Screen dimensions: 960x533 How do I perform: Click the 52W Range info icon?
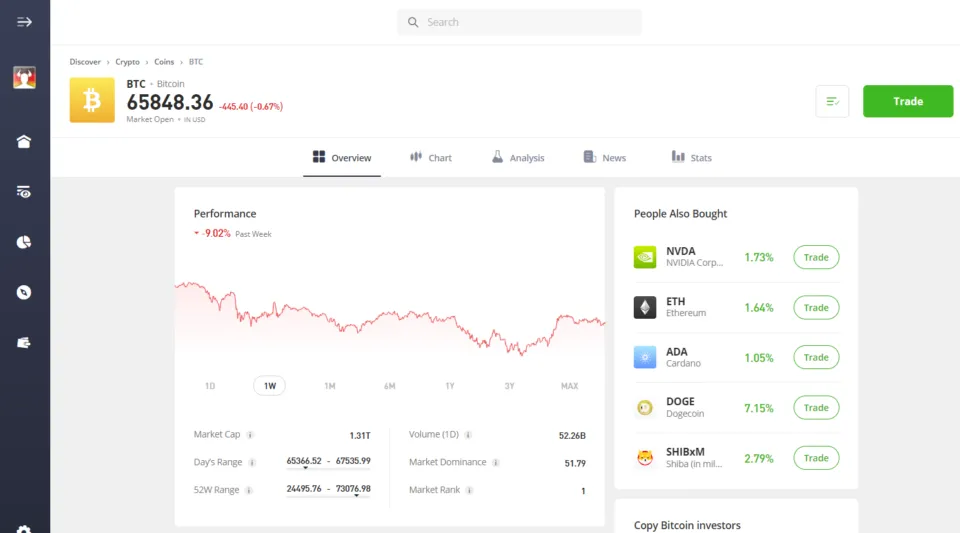click(249, 490)
